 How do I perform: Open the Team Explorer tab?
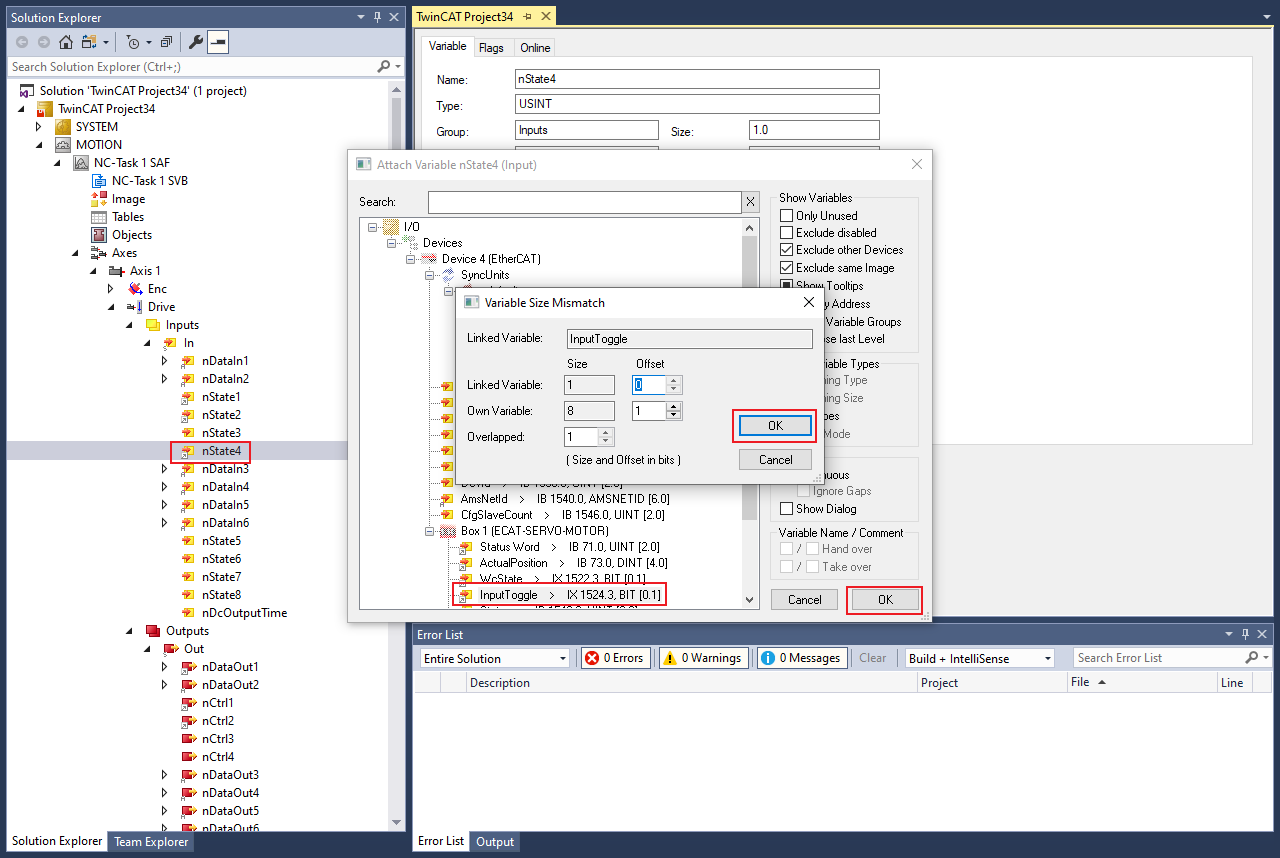coord(150,842)
